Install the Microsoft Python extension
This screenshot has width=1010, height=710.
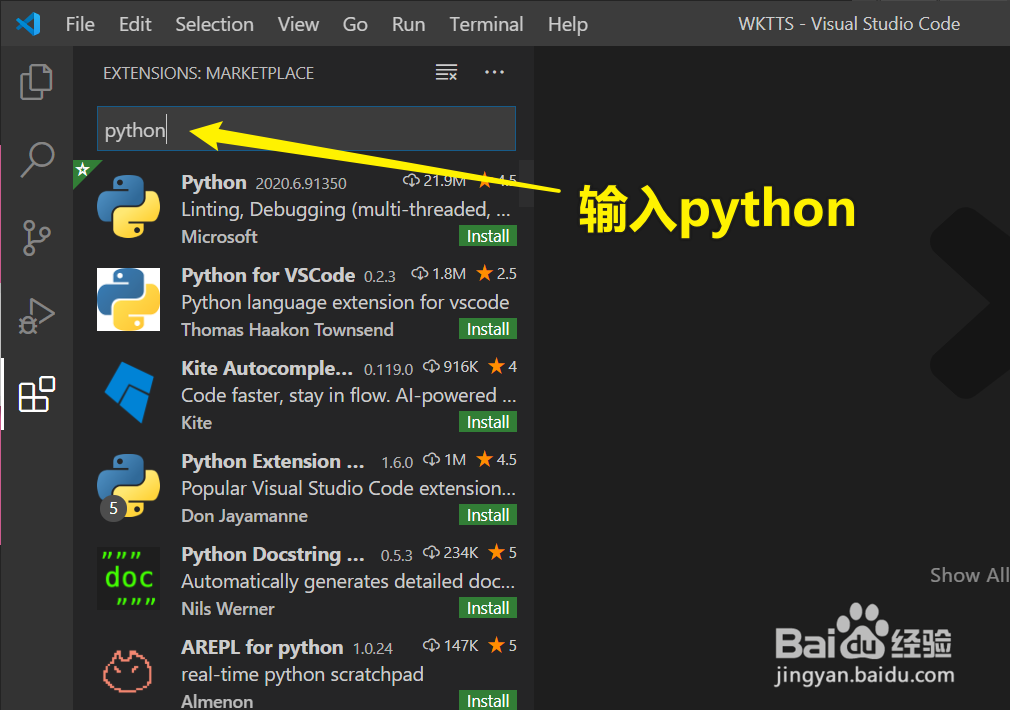(x=488, y=236)
